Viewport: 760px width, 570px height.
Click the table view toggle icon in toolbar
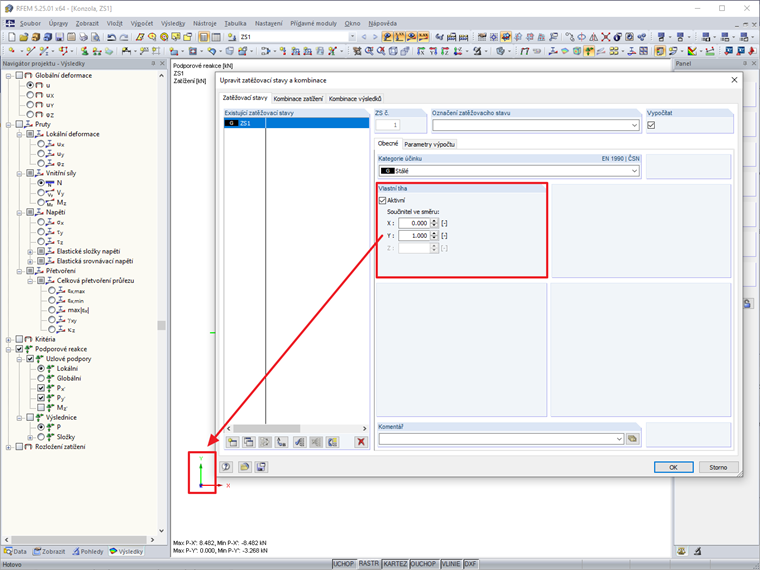point(216,37)
